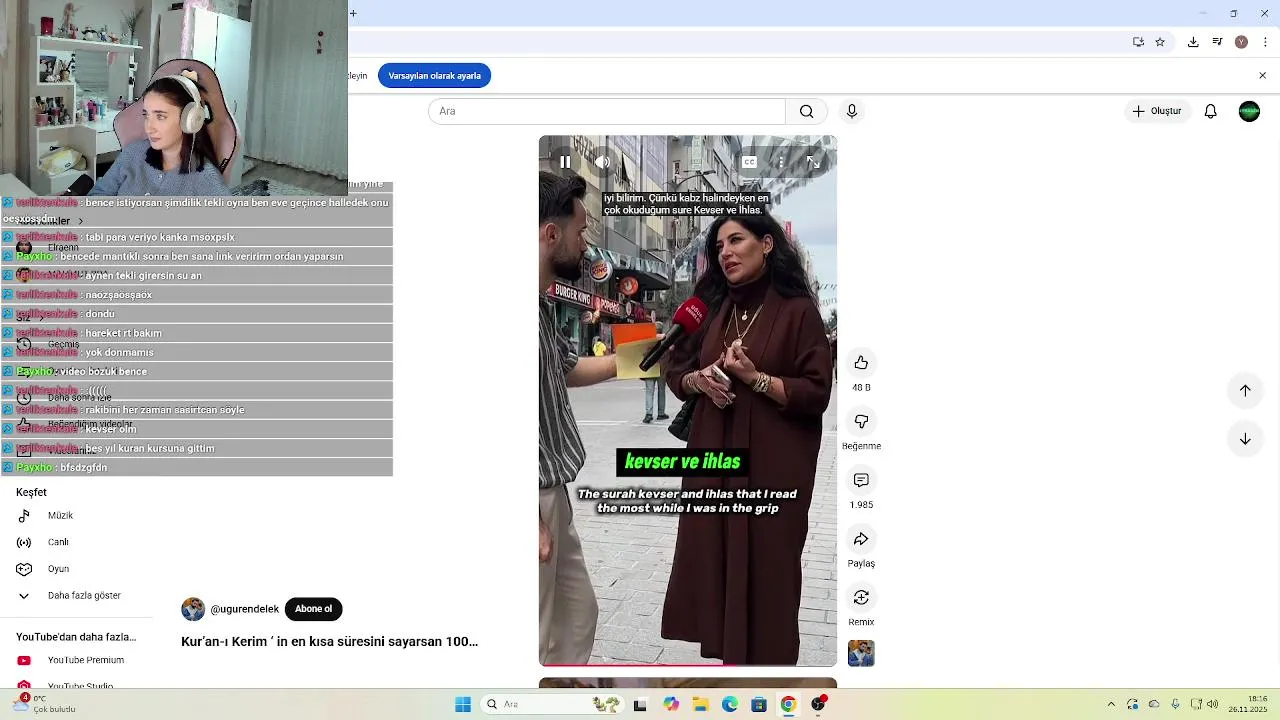Open the Chrome profile avatar
Image resolution: width=1280 pixels, height=720 pixels.
[x=1241, y=42]
